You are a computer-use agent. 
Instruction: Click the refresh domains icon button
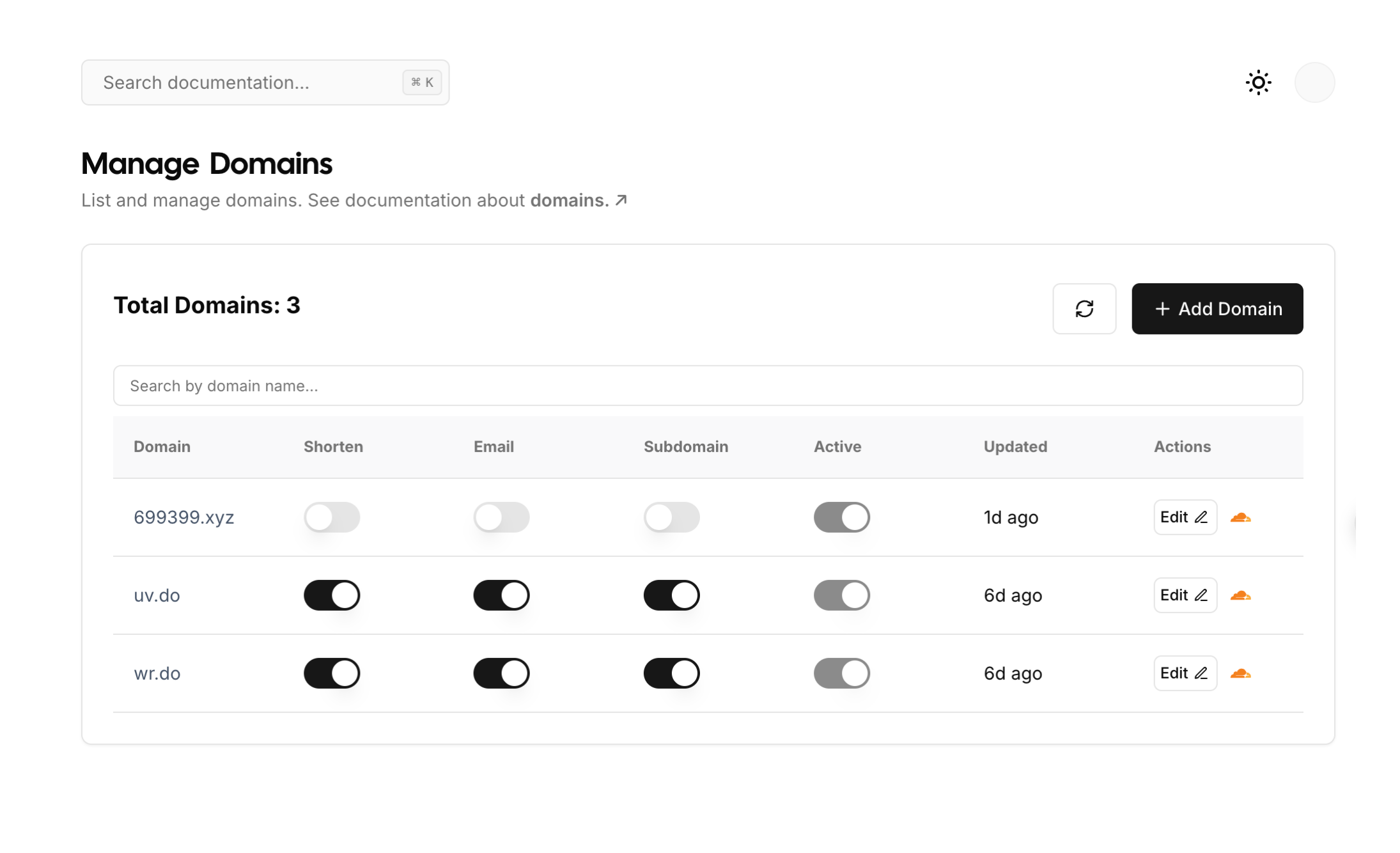point(1084,309)
